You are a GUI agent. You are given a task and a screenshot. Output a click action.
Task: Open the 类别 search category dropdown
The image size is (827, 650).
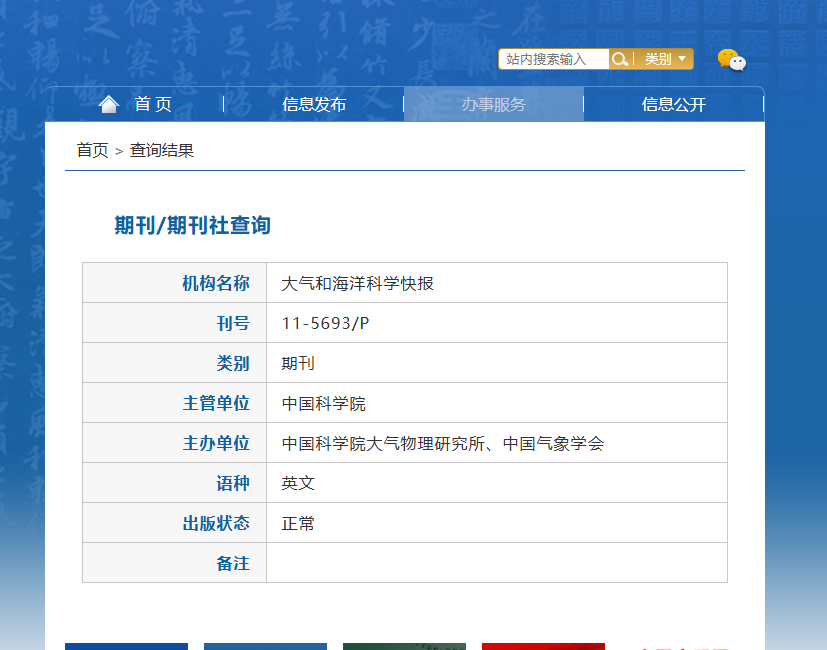[665, 59]
